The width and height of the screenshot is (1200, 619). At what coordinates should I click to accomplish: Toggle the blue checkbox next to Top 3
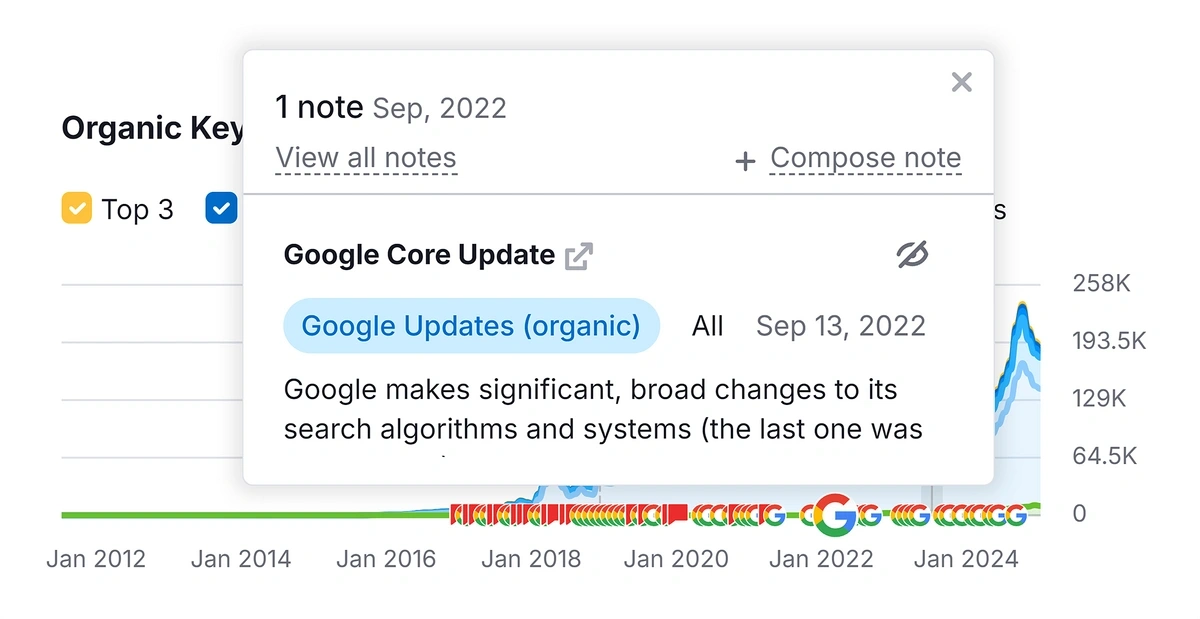221,209
